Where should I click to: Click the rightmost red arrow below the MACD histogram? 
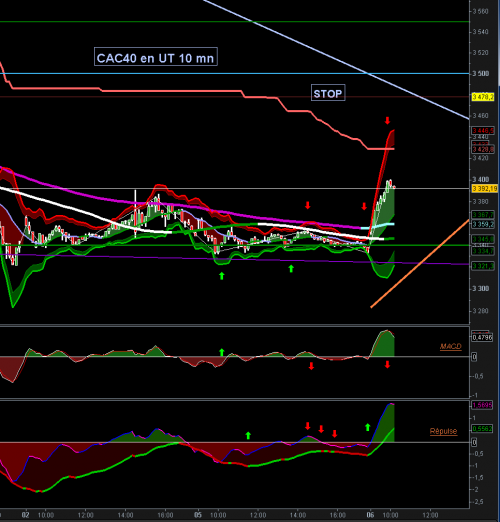[x=387, y=365]
